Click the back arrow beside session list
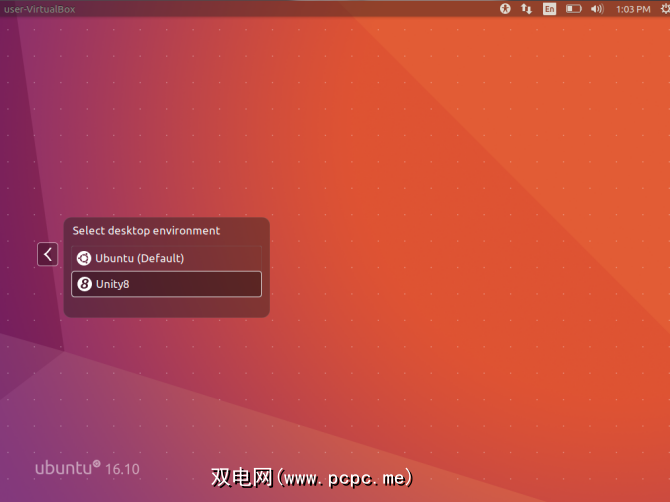 pos(47,255)
